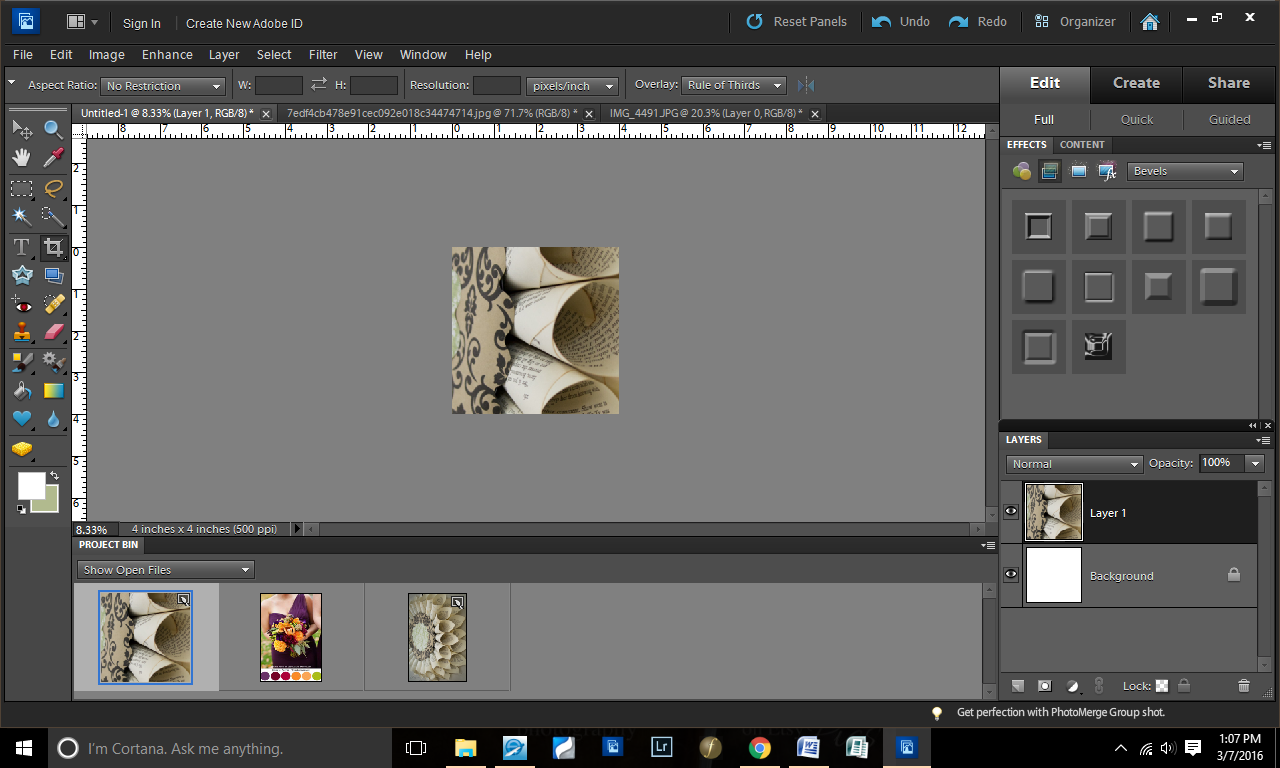
Task: Select the Zoom magnifier tool
Action: (53, 129)
